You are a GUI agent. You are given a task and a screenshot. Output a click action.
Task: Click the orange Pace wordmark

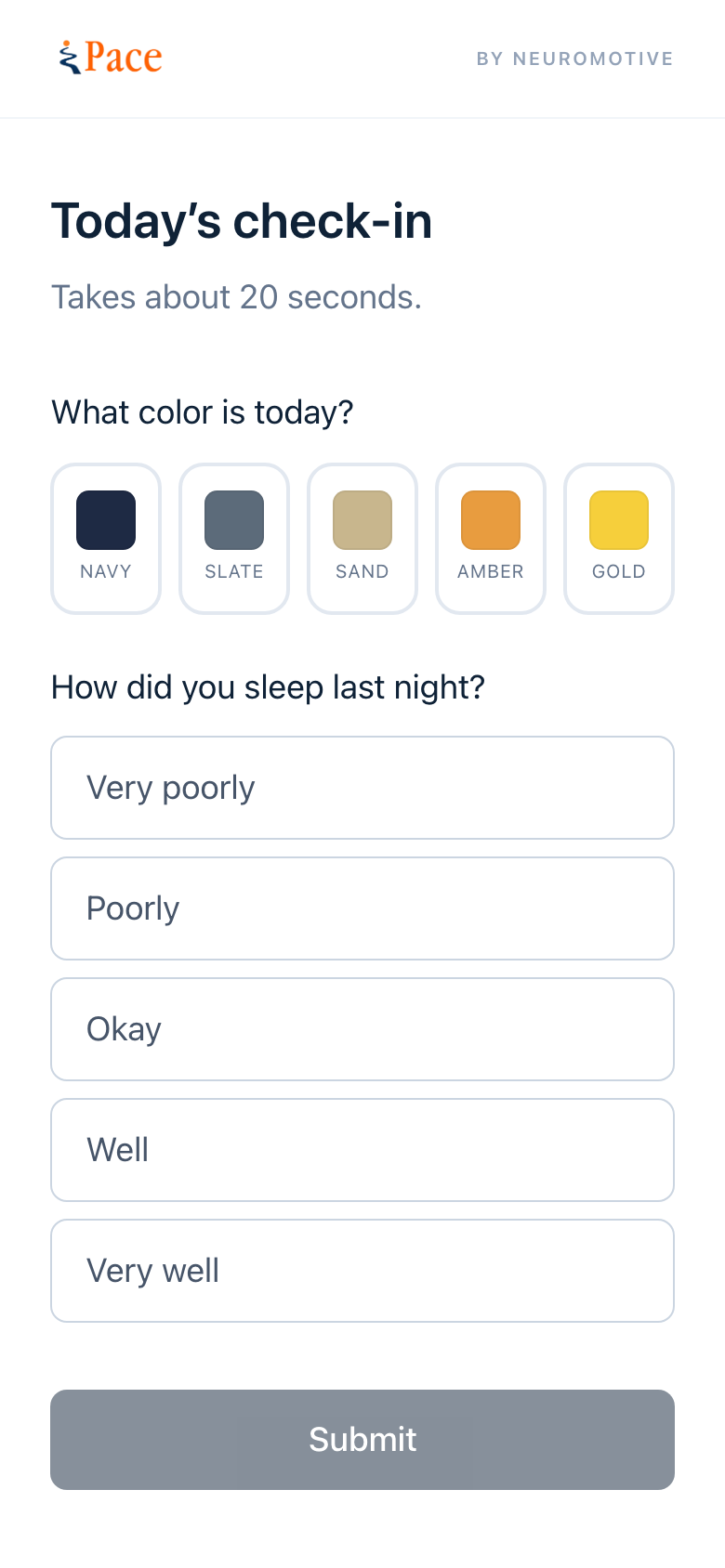point(124,58)
